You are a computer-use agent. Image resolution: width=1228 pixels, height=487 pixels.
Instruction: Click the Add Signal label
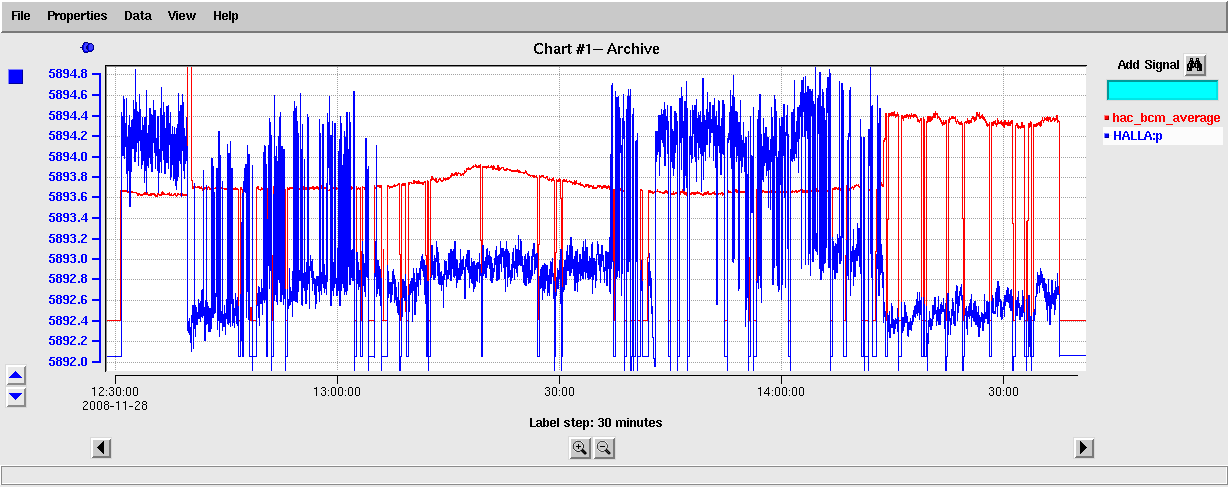coord(1148,65)
